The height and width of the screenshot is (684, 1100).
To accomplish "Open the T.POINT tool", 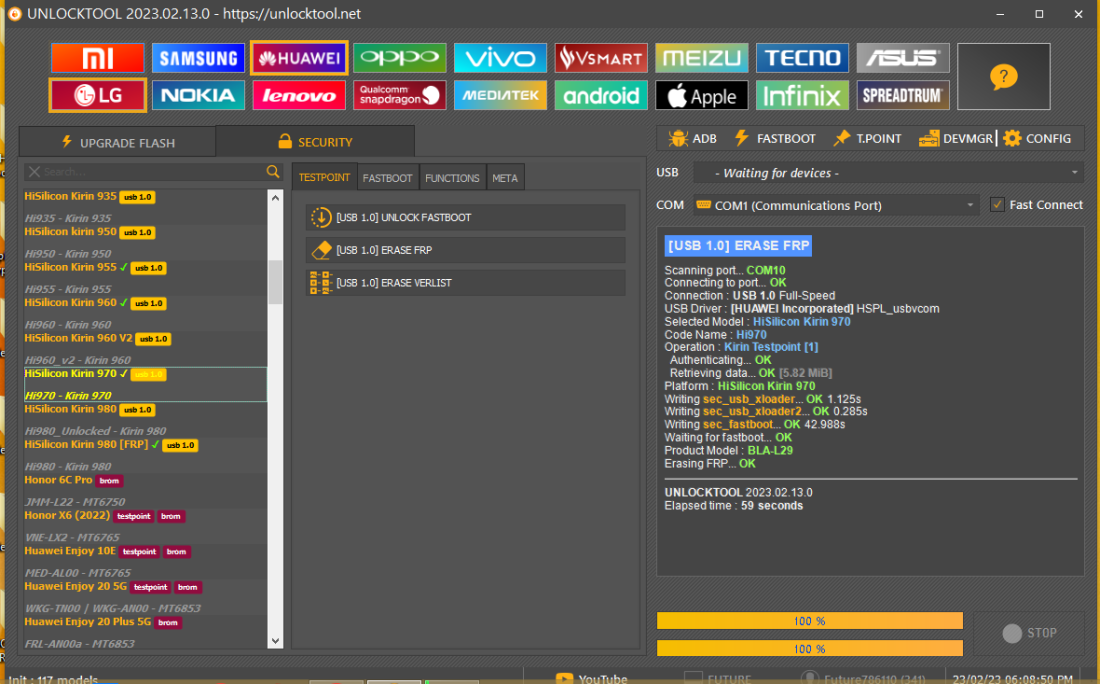I will click(x=867, y=139).
